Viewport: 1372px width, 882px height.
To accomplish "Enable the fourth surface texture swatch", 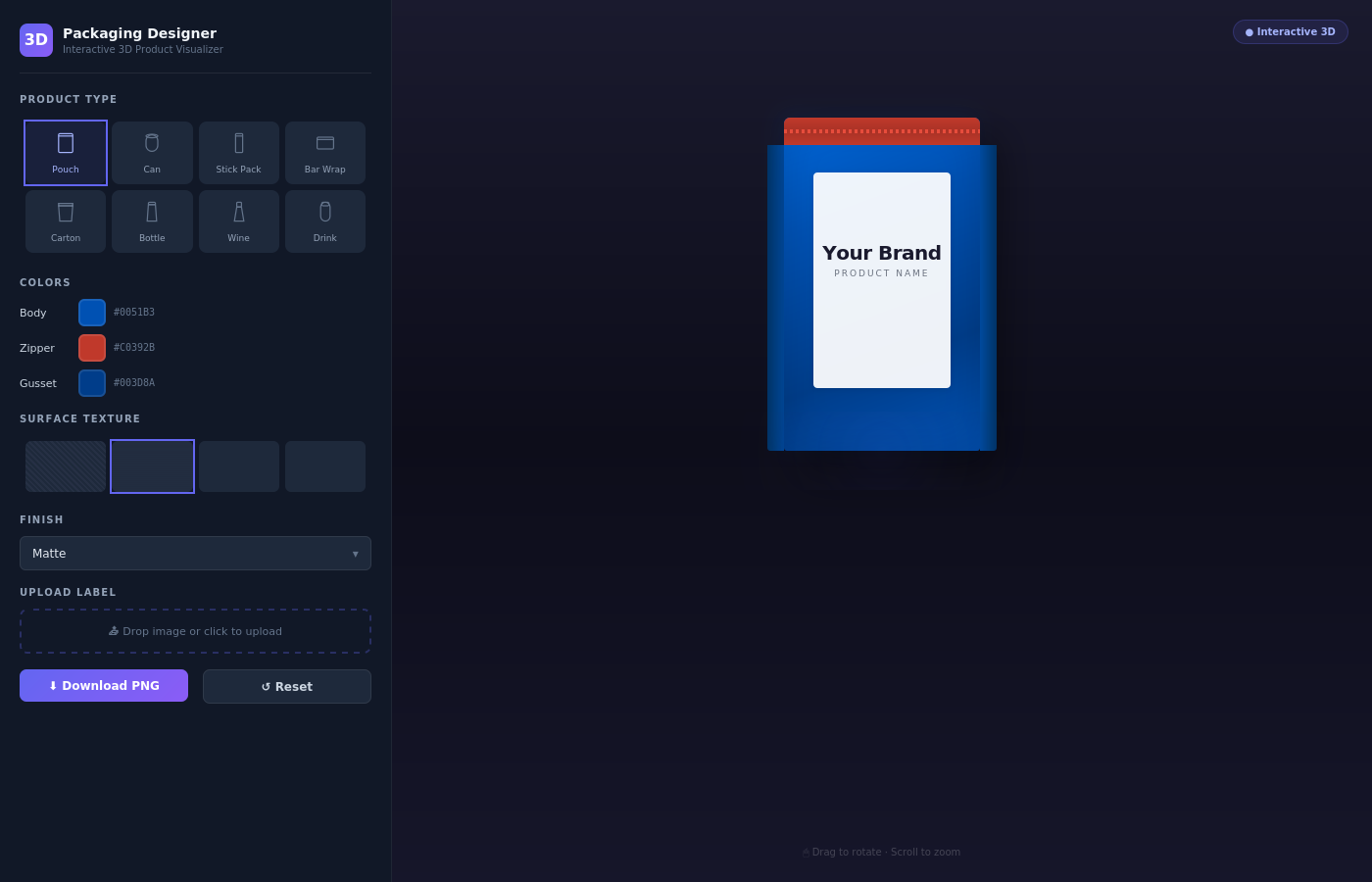I will pos(324,465).
